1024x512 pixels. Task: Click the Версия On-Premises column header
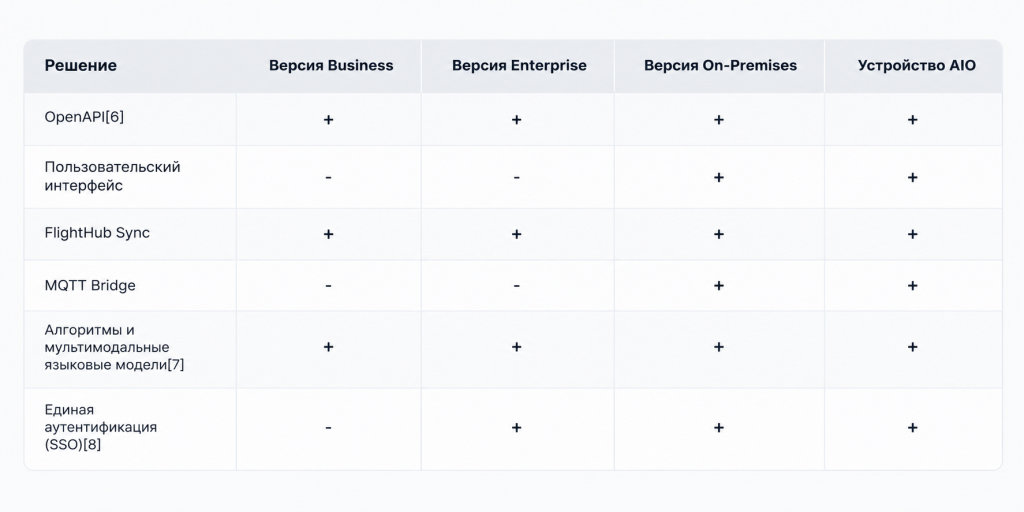pyautogui.click(x=720, y=65)
